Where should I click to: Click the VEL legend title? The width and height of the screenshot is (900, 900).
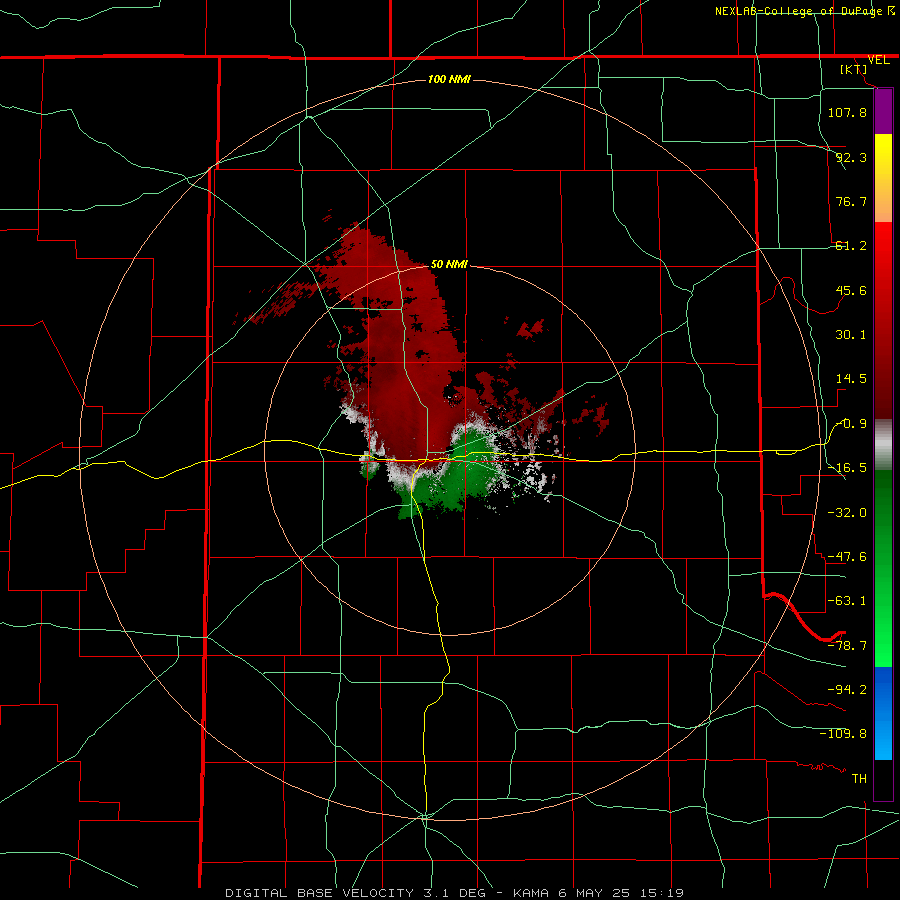click(x=878, y=60)
